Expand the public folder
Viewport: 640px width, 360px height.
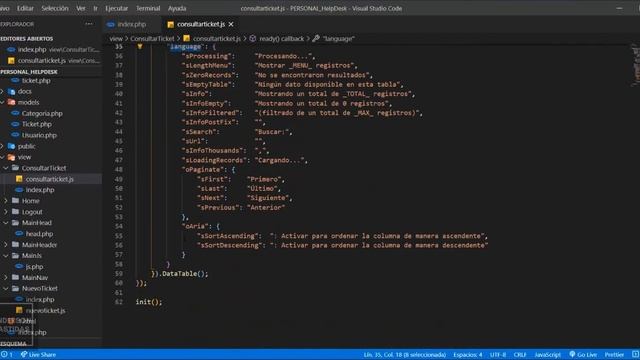point(26,146)
